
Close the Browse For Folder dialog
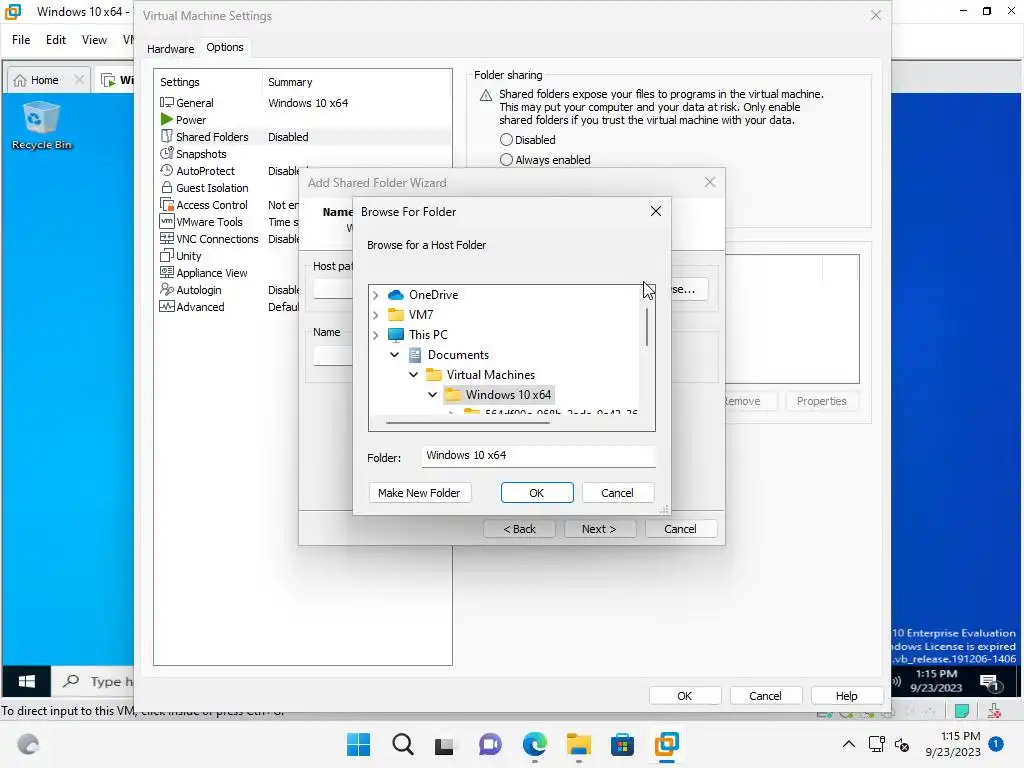coord(656,211)
